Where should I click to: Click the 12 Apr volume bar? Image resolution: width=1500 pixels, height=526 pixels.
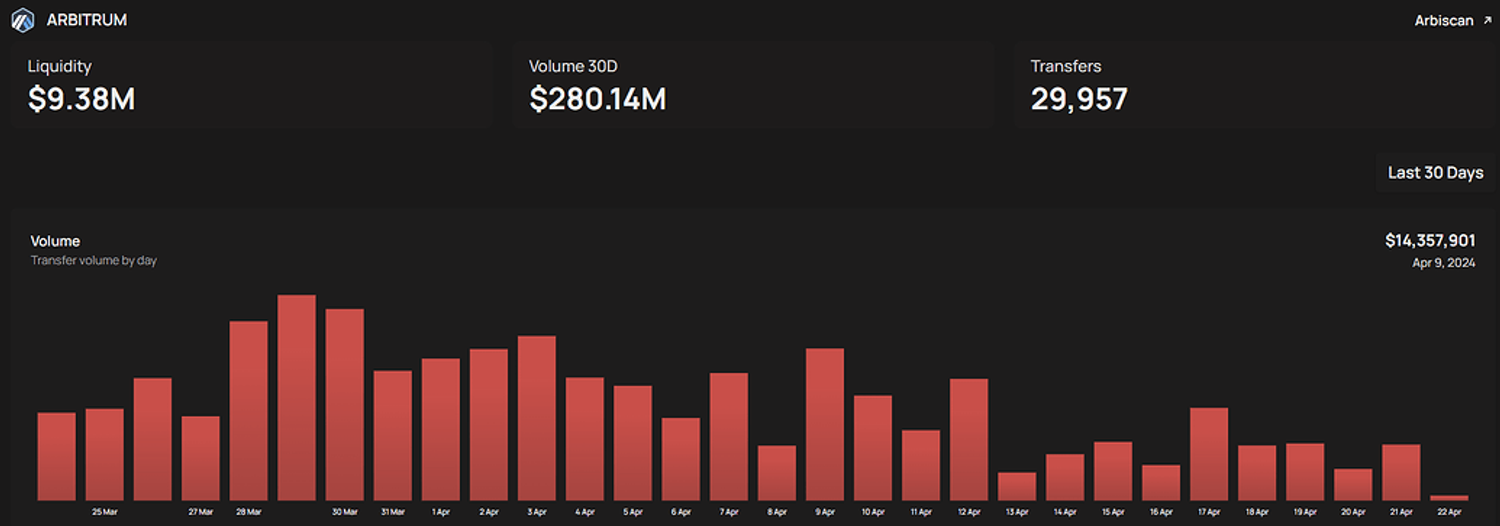pos(969,439)
